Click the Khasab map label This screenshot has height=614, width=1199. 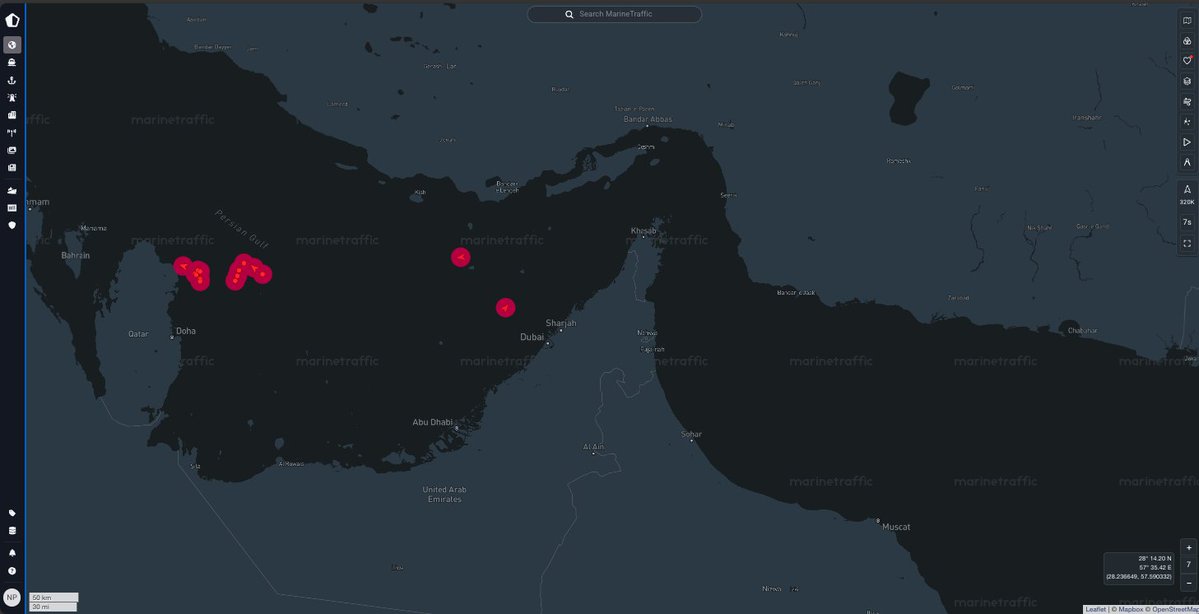pos(643,231)
